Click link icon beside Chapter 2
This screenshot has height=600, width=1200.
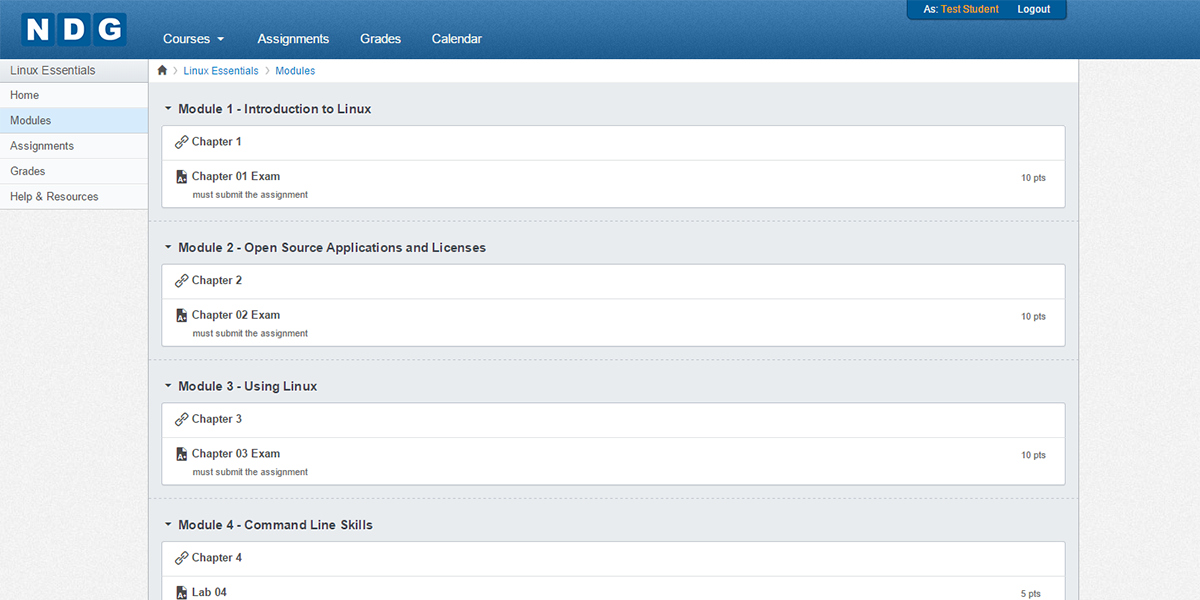tap(181, 281)
